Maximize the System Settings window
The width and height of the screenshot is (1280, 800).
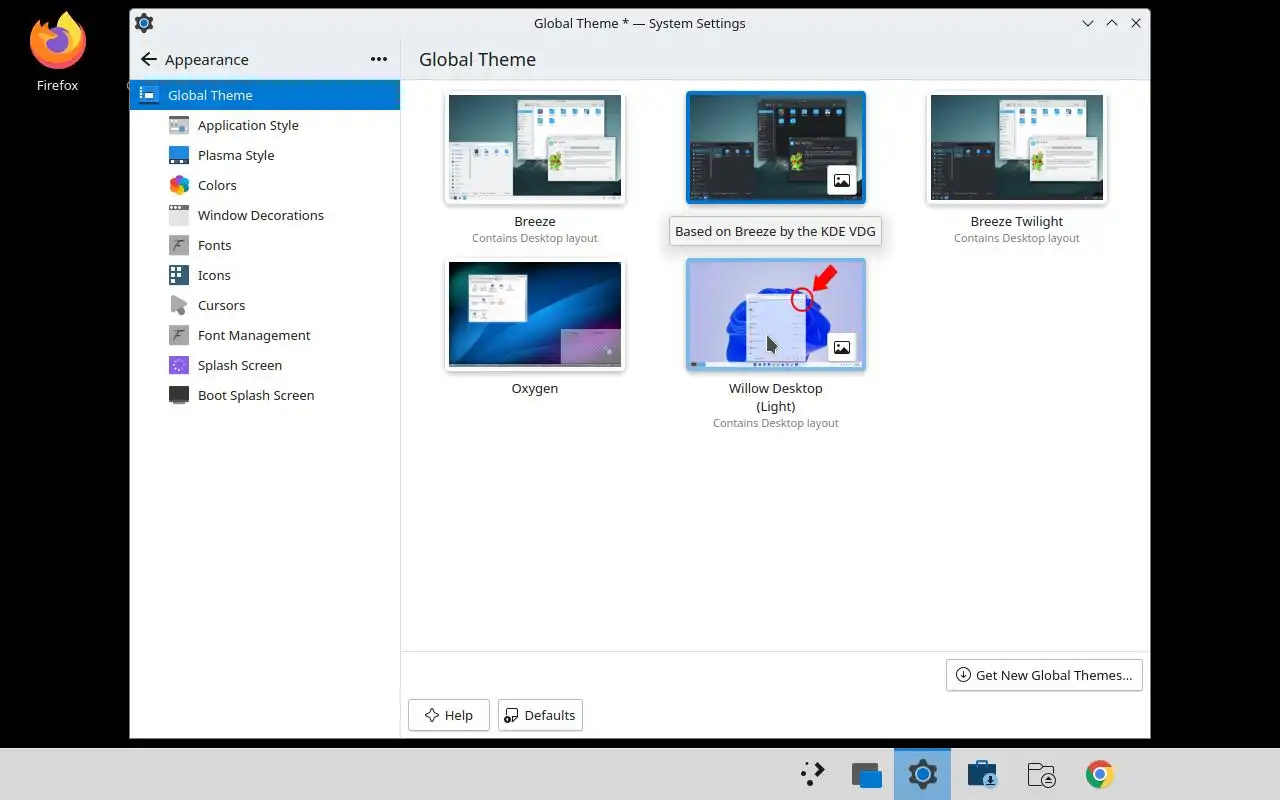(1112, 23)
